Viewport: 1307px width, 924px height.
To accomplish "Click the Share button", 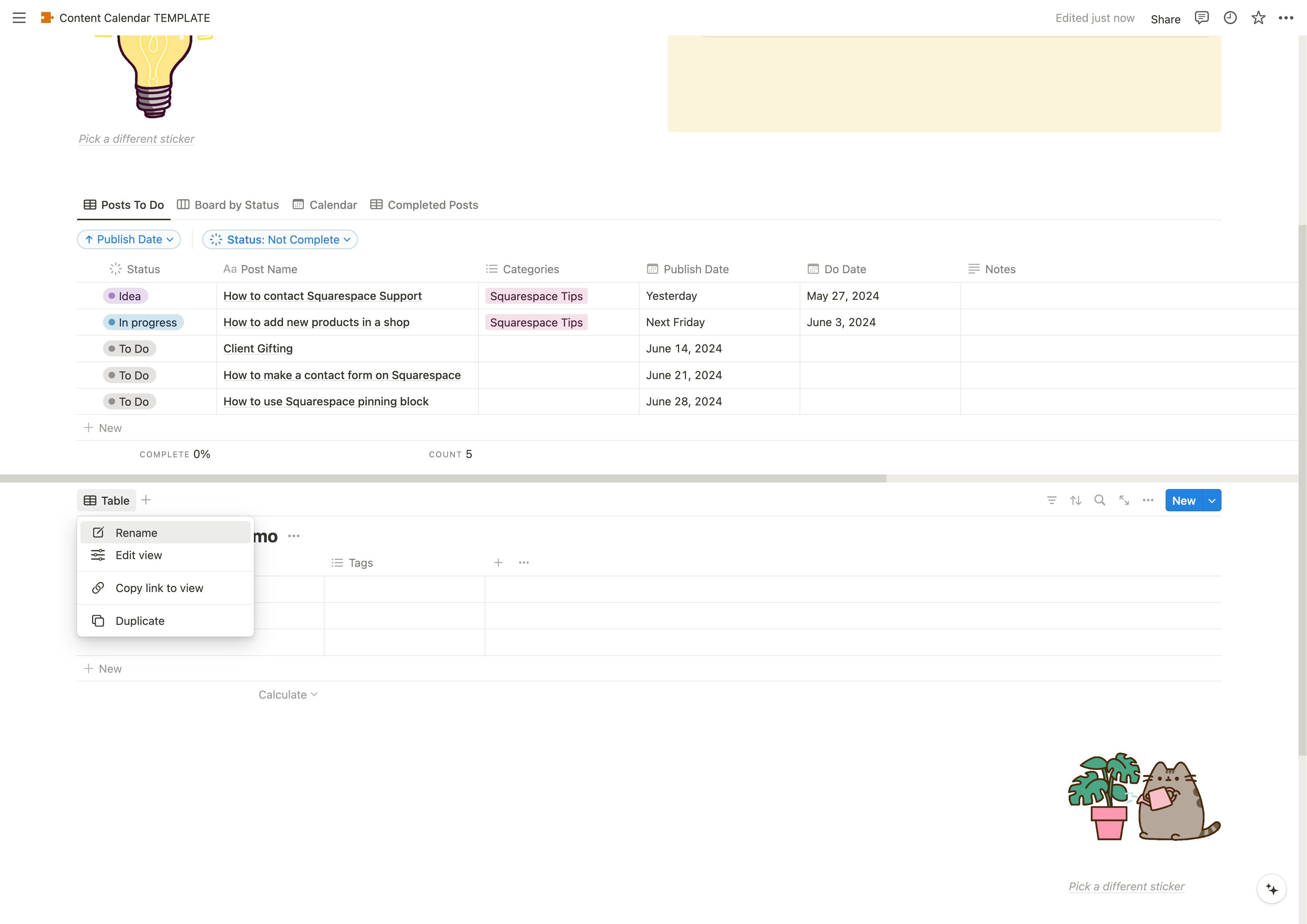I will 1165,19.
